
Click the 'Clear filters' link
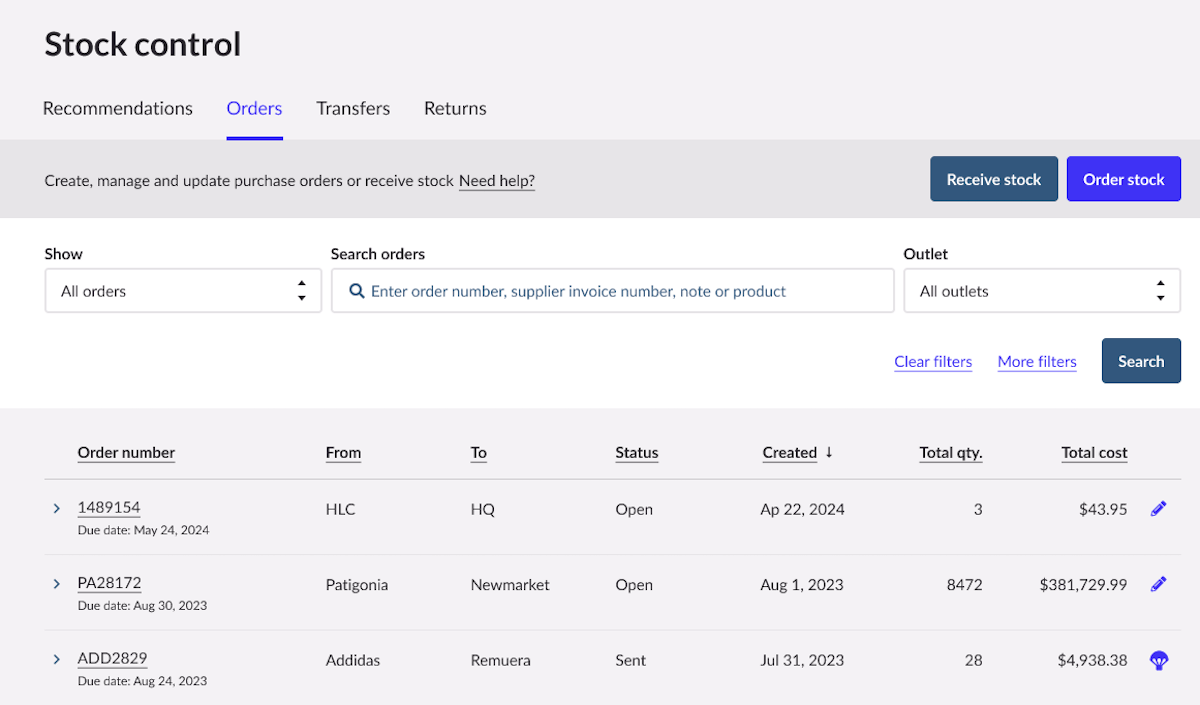click(932, 361)
